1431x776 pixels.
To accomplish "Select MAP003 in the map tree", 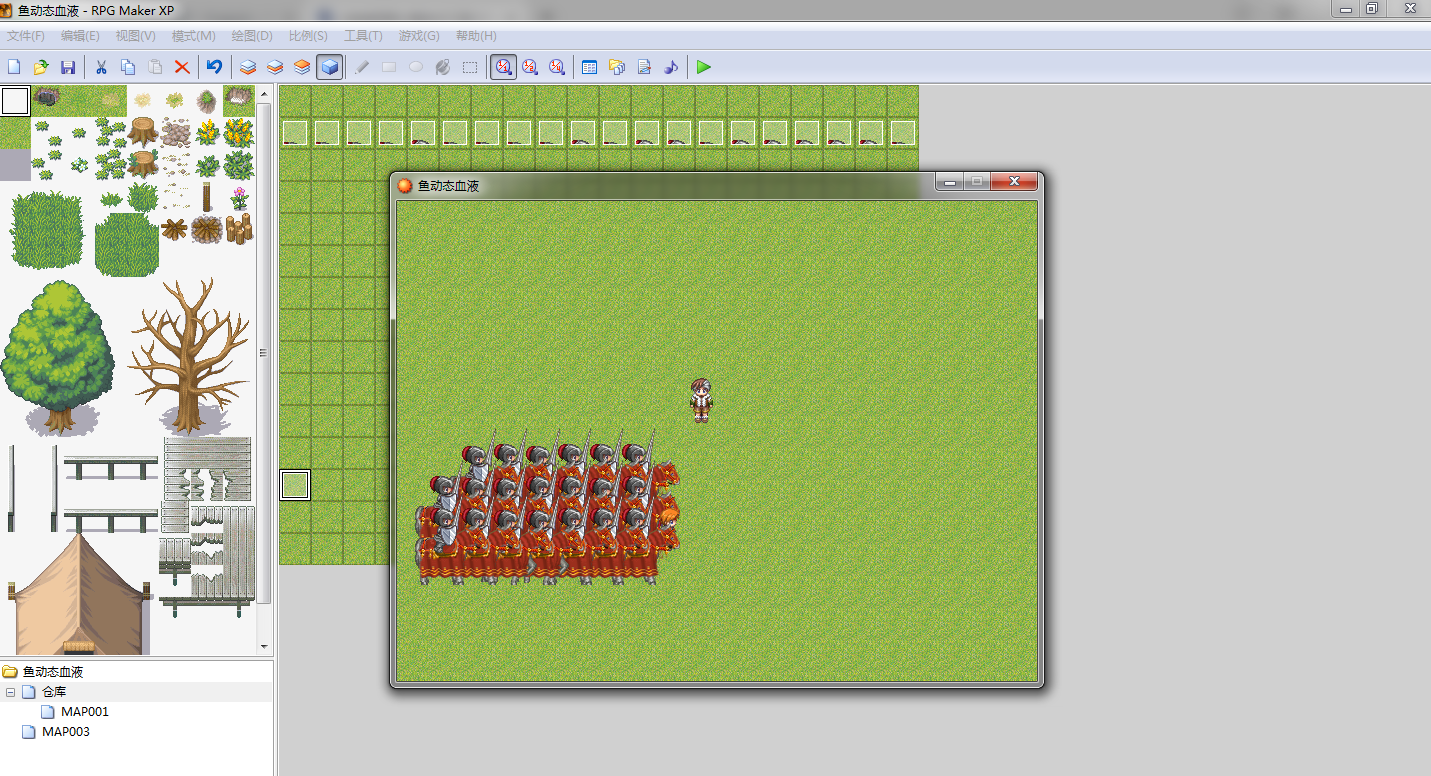I will coord(66,732).
